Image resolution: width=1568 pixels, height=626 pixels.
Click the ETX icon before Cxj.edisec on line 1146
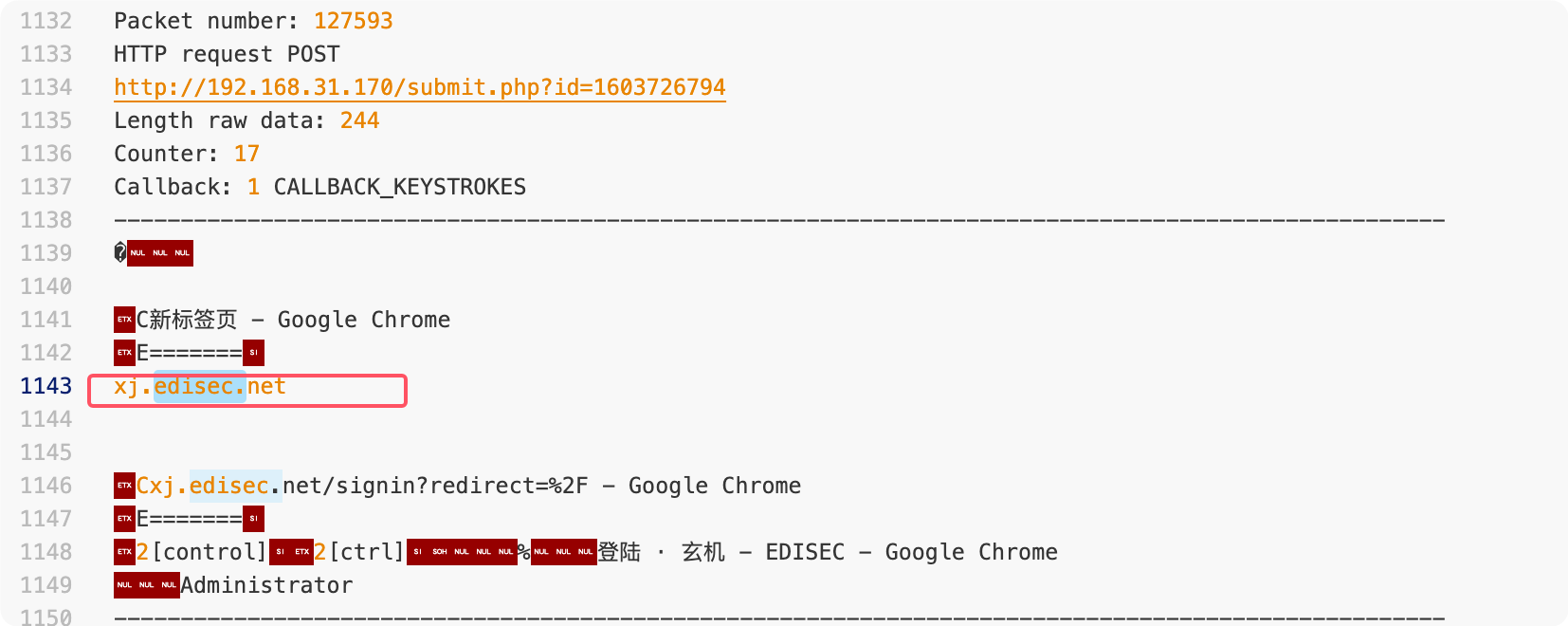[124, 486]
